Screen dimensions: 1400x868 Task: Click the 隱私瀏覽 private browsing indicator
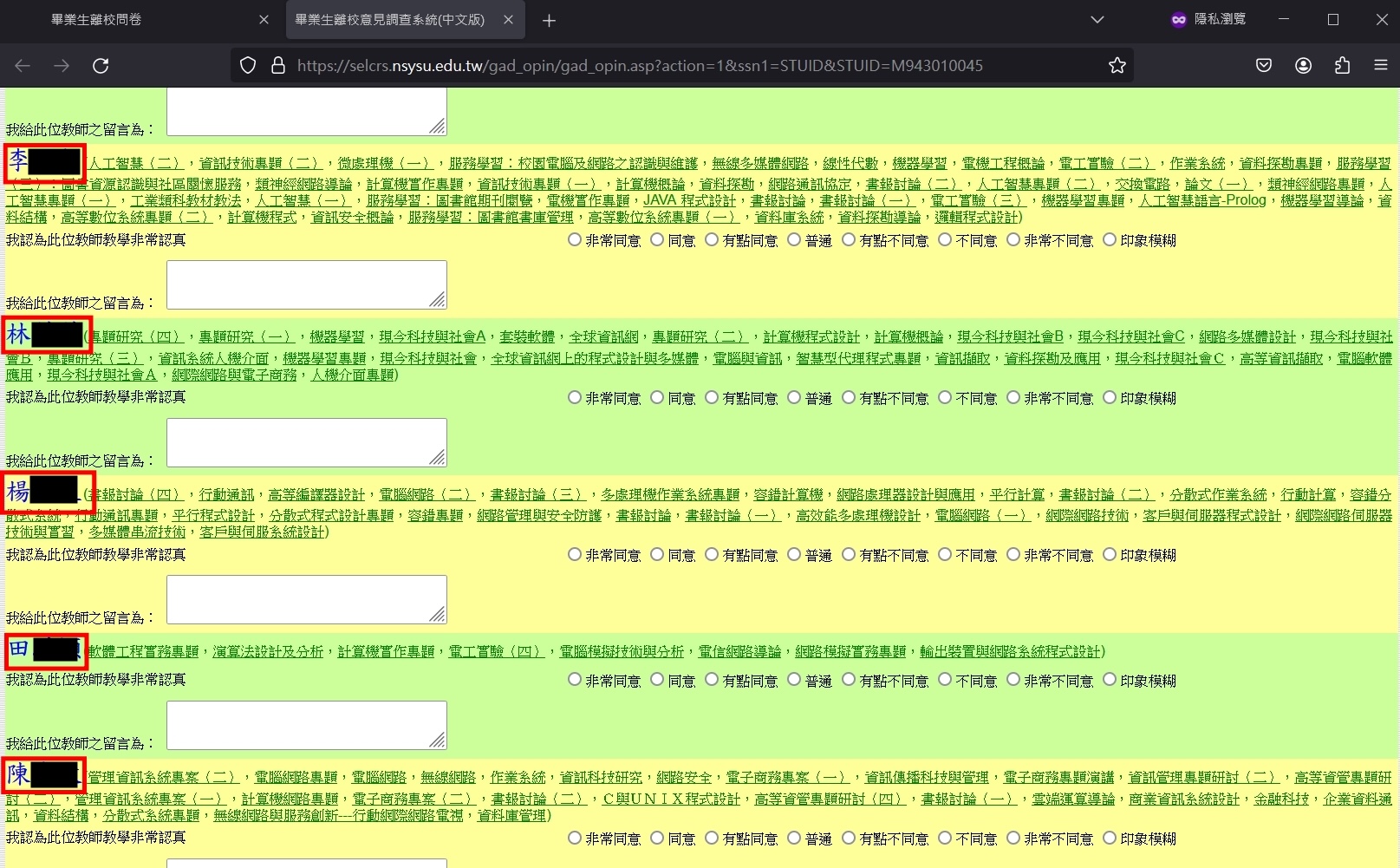pyautogui.click(x=1208, y=19)
